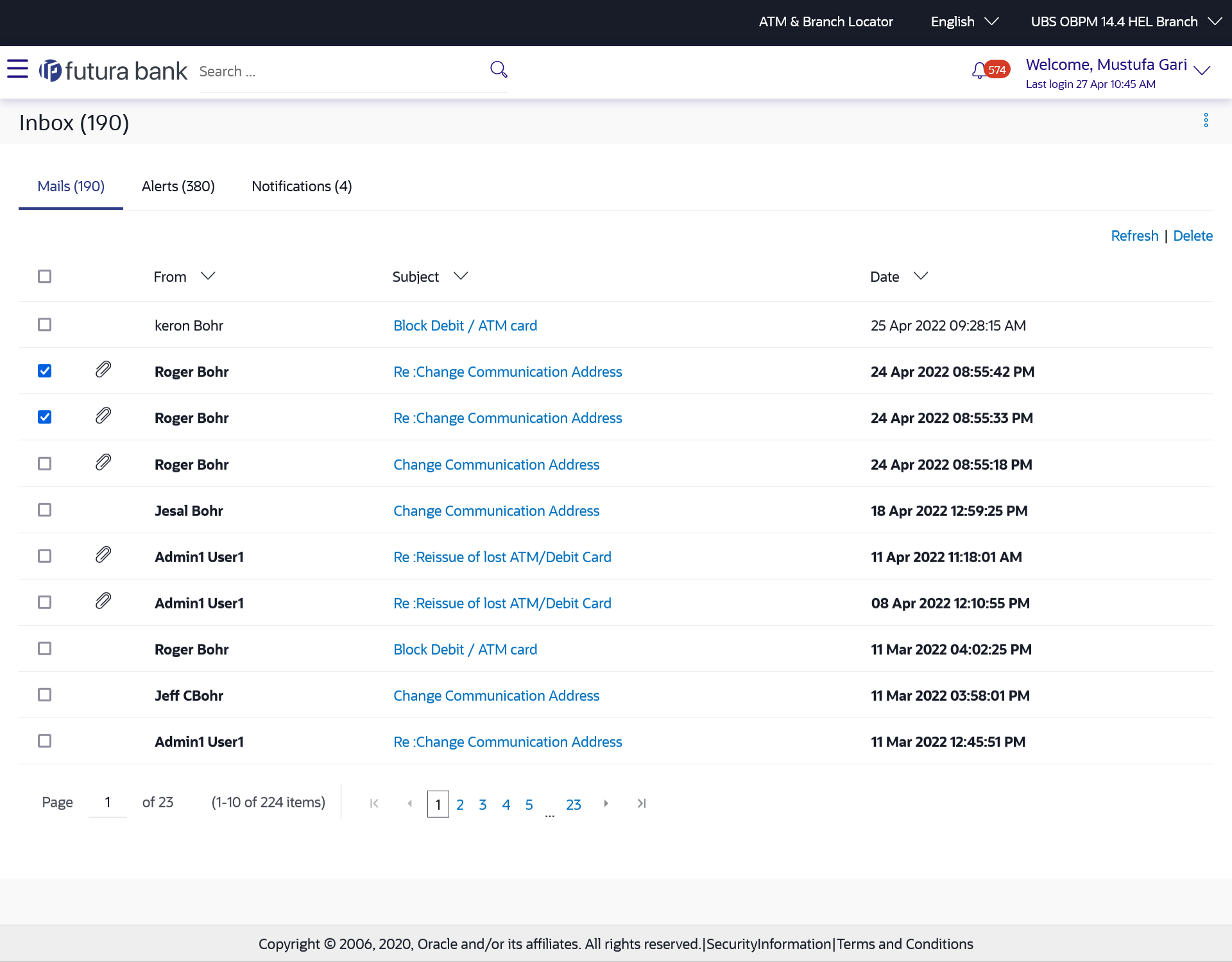The width and height of the screenshot is (1232, 962).
Task: Click the Delete link
Action: (x=1192, y=236)
